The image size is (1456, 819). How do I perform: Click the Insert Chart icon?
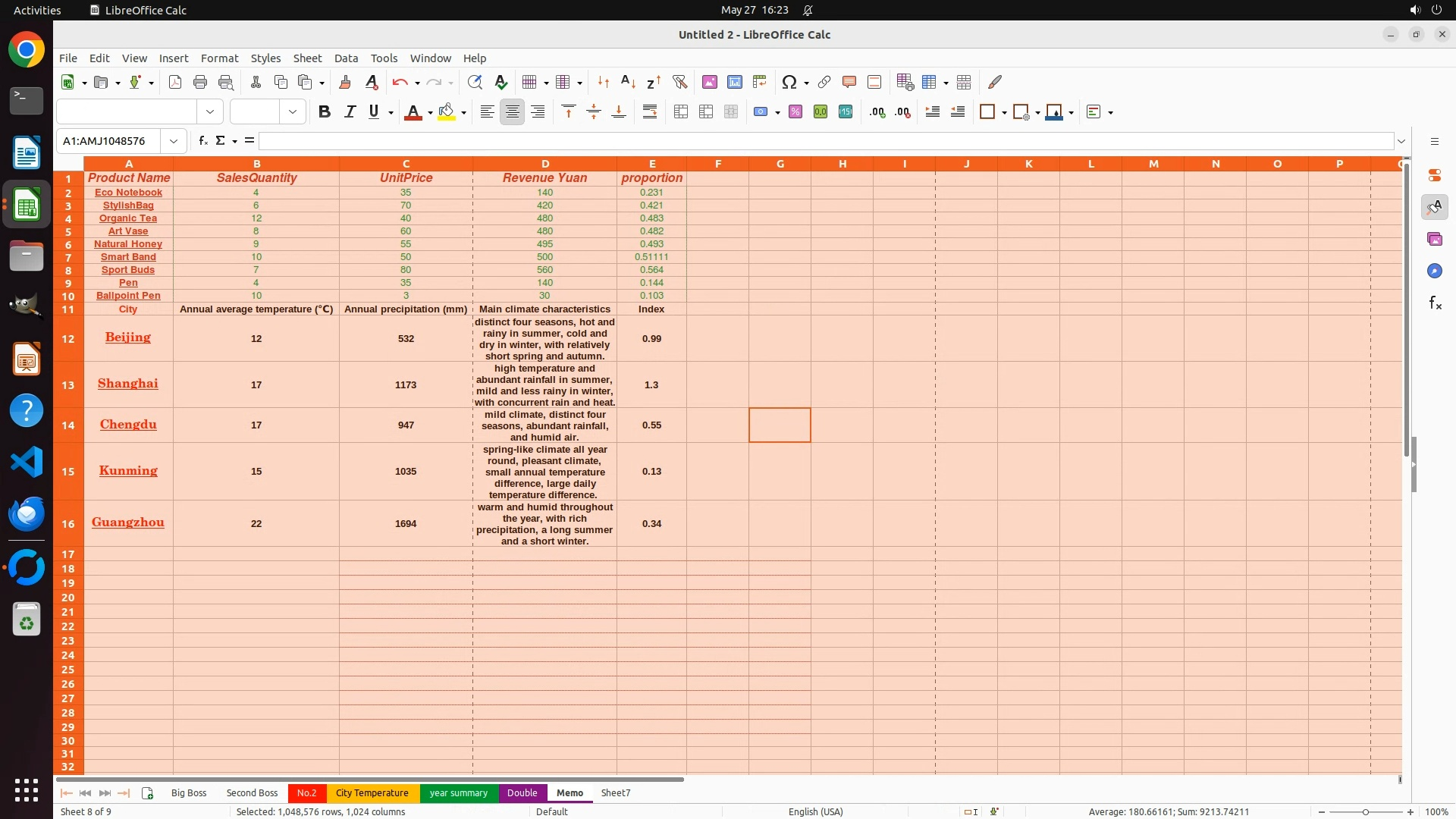735,82
